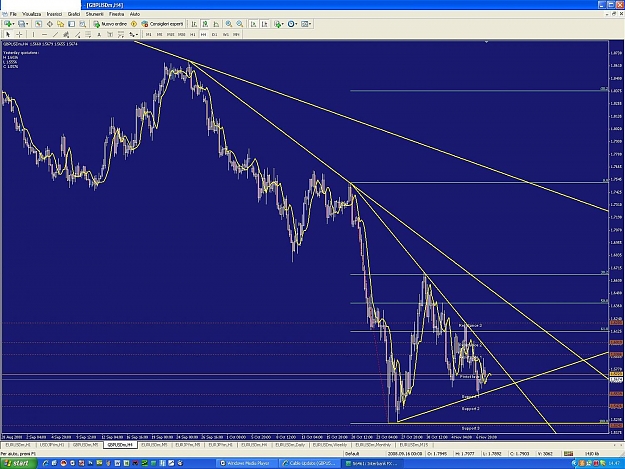Switch chart to D1 timeframe
The height and width of the screenshot is (469, 625).
[x=214, y=35]
